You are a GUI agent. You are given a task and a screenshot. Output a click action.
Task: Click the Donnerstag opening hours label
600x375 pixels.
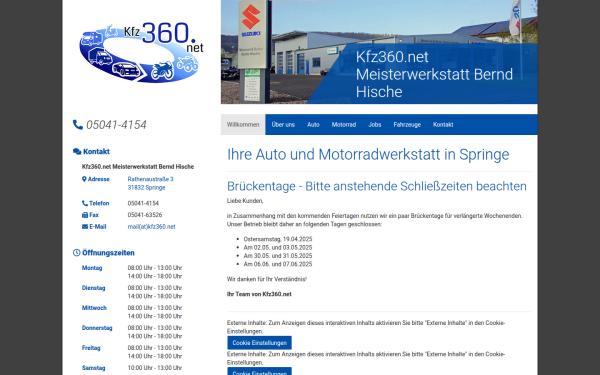point(97,328)
